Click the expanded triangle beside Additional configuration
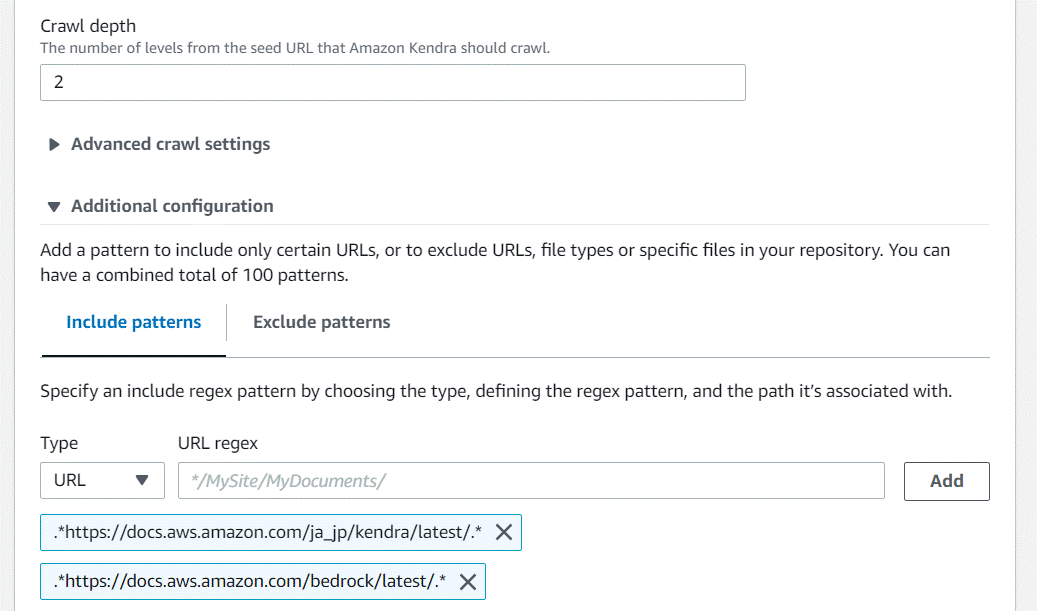 [53, 206]
